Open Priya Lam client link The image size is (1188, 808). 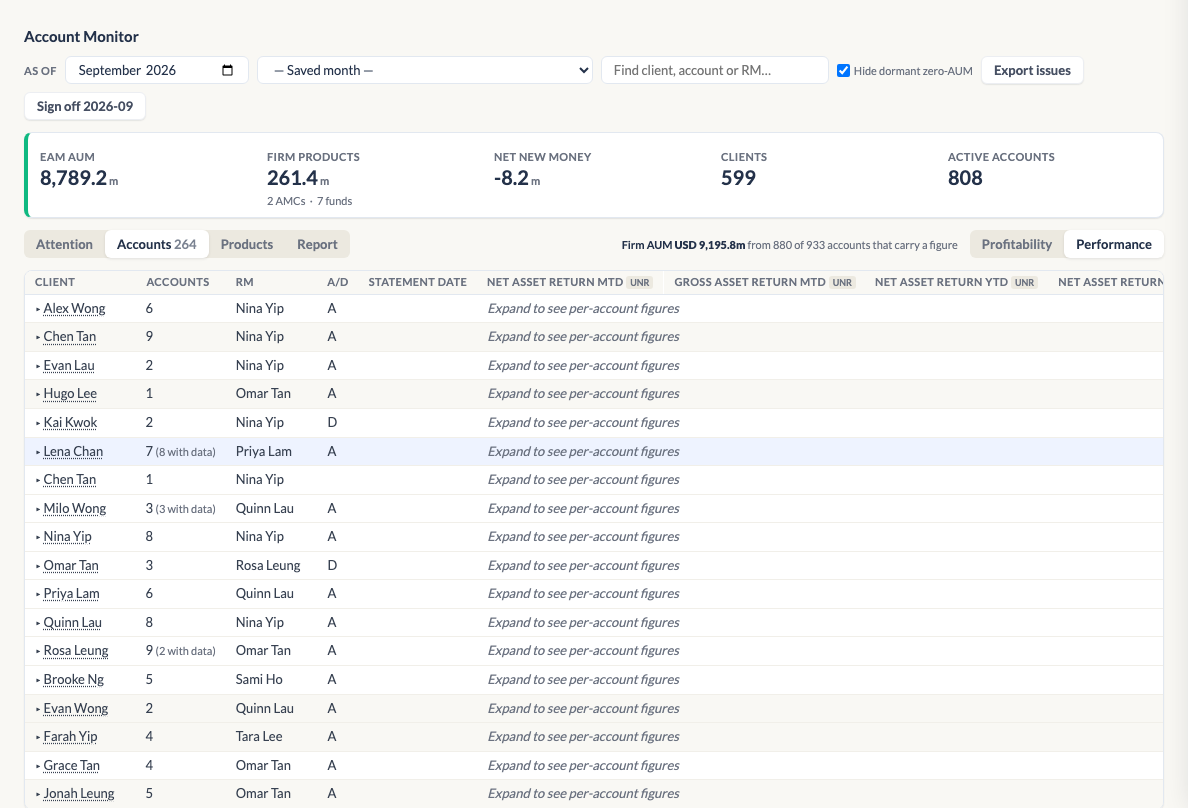click(x=71, y=593)
